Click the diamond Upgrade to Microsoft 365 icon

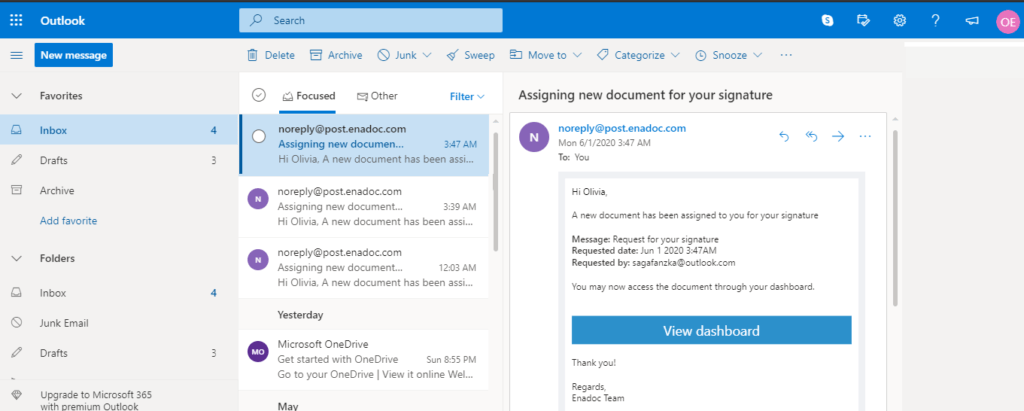tap(16, 395)
